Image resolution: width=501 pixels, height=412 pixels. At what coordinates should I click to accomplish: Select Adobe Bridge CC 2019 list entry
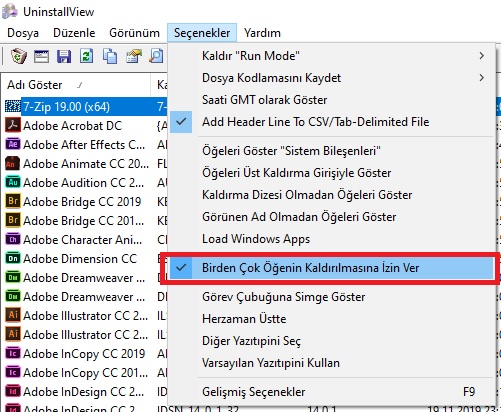pos(82,202)
